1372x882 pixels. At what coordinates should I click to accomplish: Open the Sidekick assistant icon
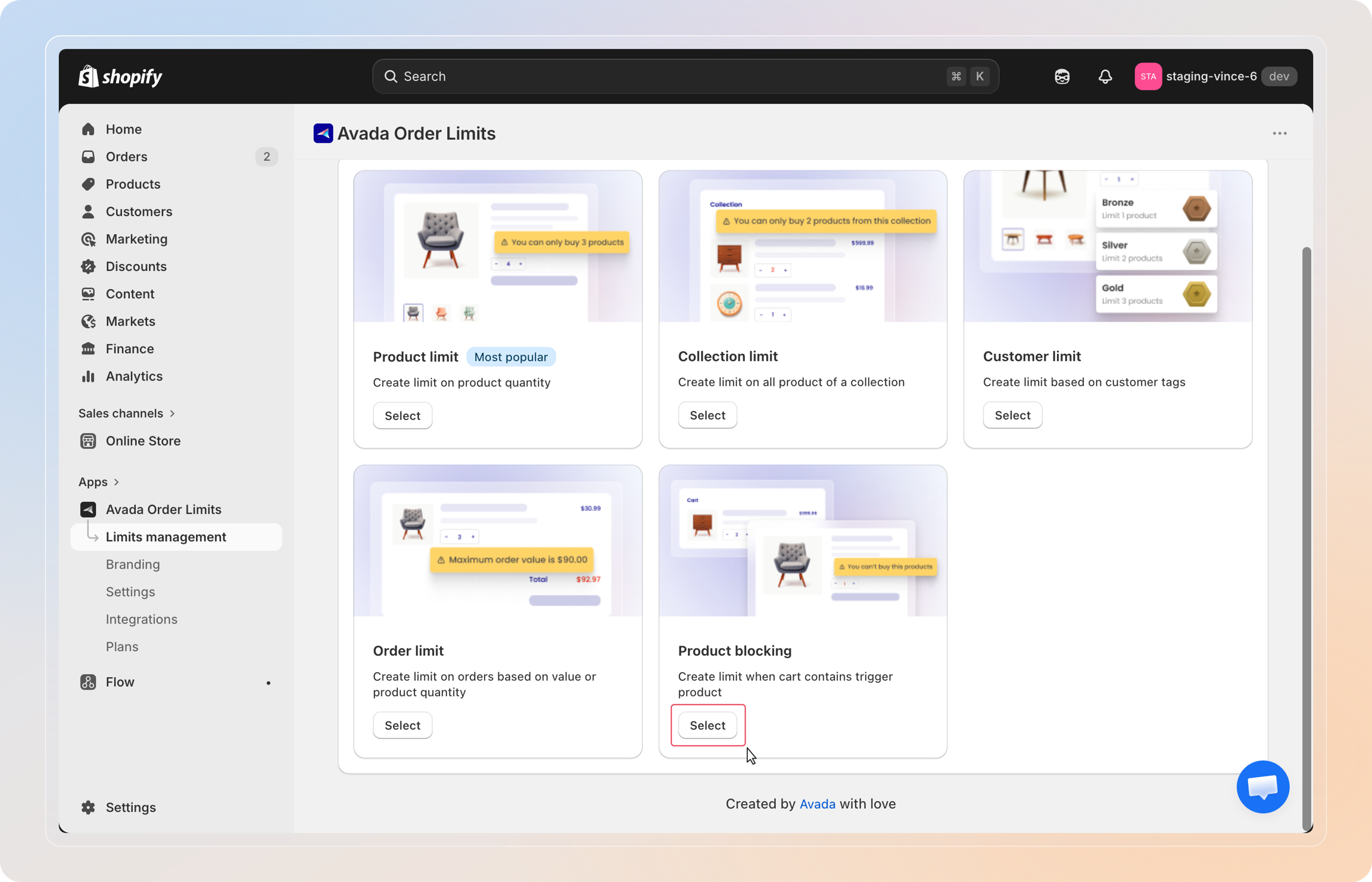point(1062,76)
